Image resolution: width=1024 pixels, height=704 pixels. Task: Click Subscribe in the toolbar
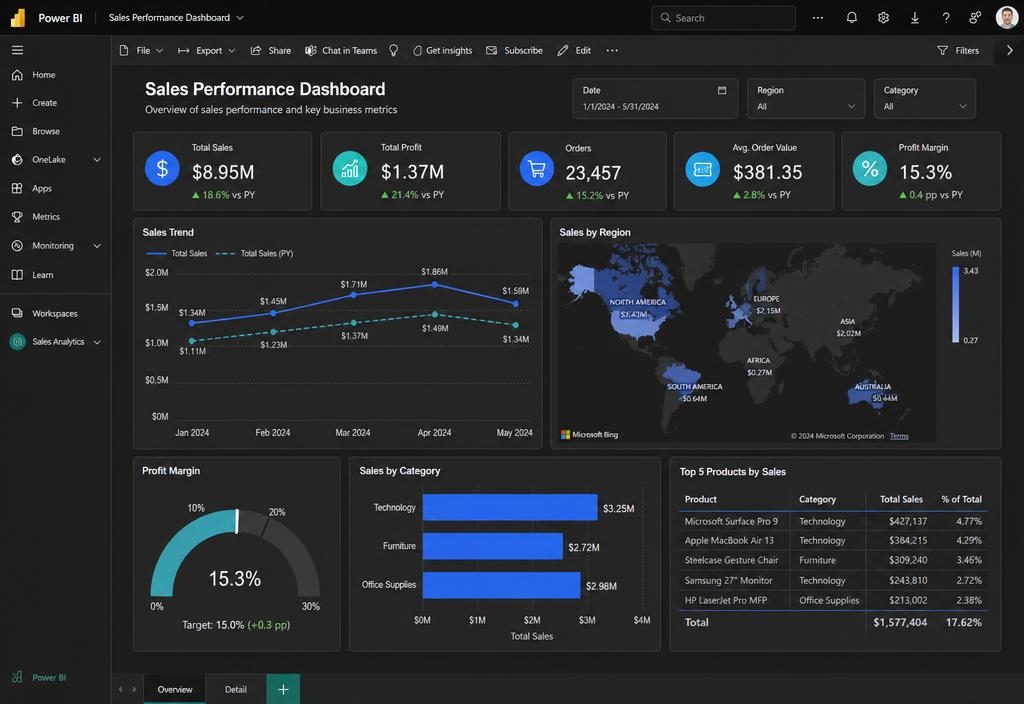tap(515, 50)
